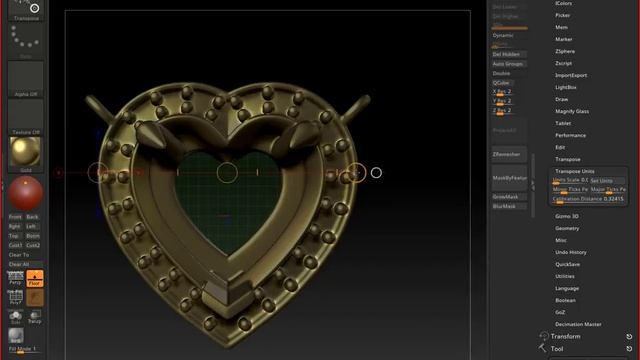Open the Tool palette

557,349
